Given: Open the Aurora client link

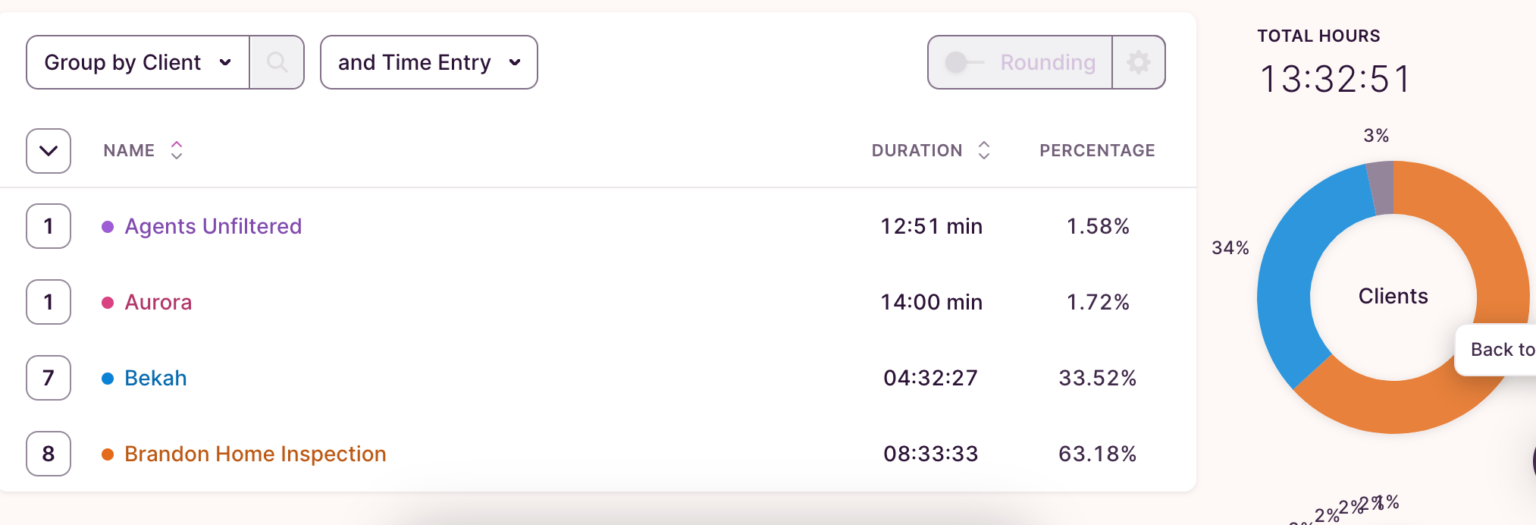Looking at the screenshot, I should pos(158,302).
